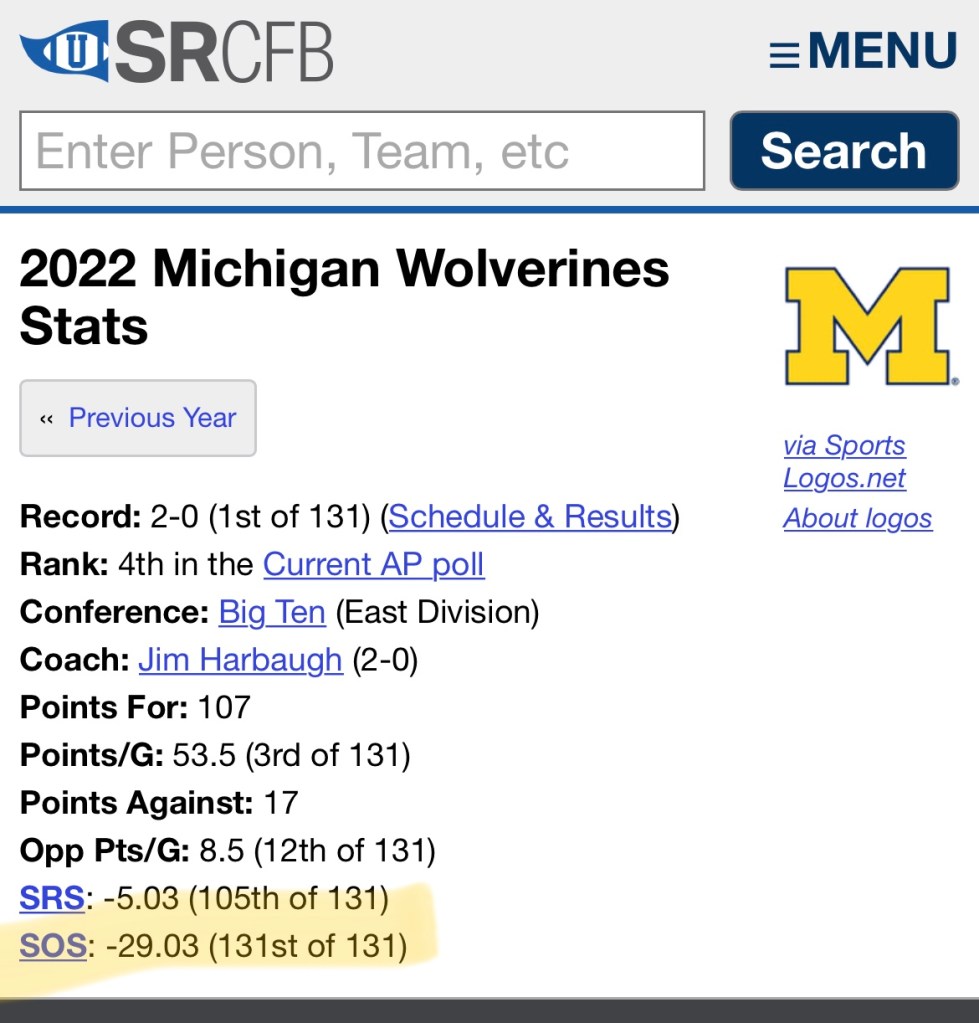Click the MENU label in header
The image size is (979, 1023).
point(882,51)
